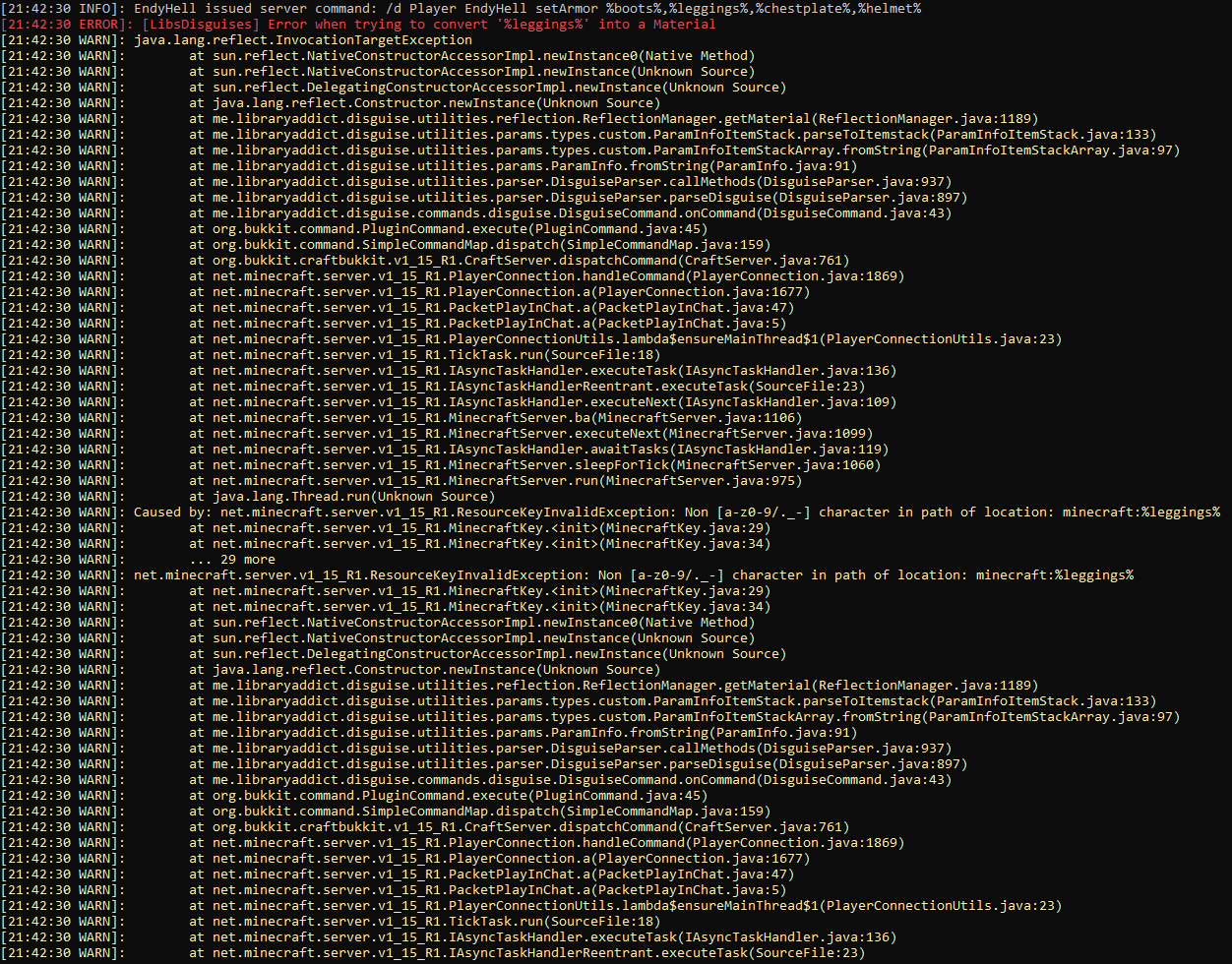This screenshot has width=1232, height=964.
Task: Click the PluginCommand.execute log entry
Action: pyautogui.click(x=443, y=229)
